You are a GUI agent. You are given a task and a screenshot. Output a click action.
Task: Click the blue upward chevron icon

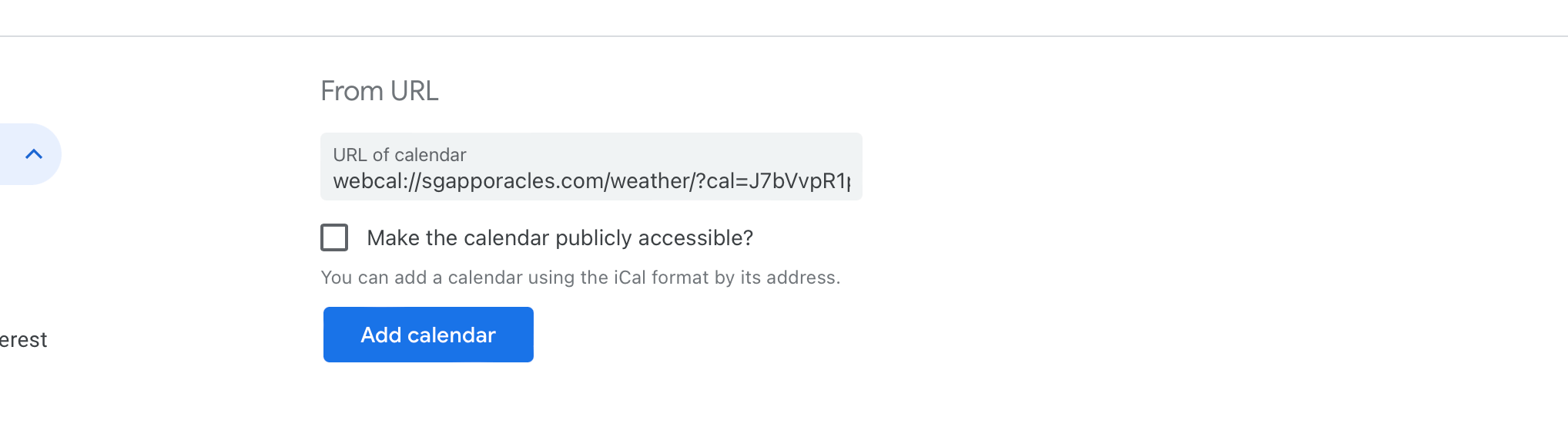point(34,154)
